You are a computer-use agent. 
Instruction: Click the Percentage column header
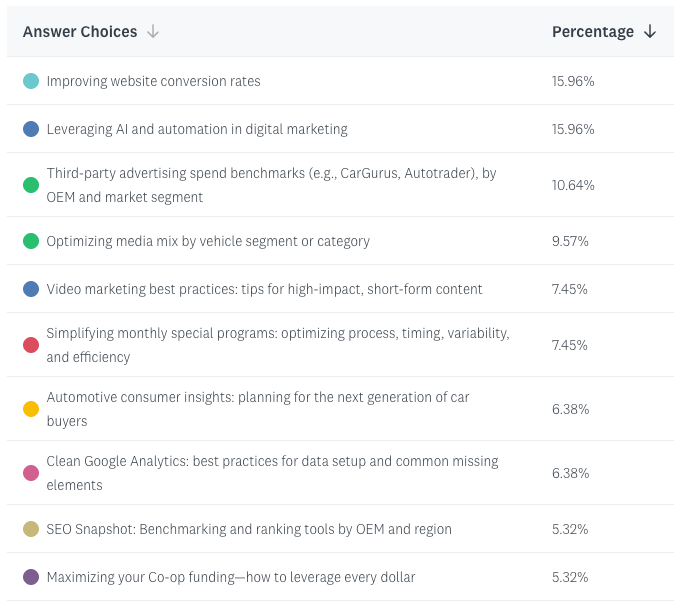tap(593, 32)
